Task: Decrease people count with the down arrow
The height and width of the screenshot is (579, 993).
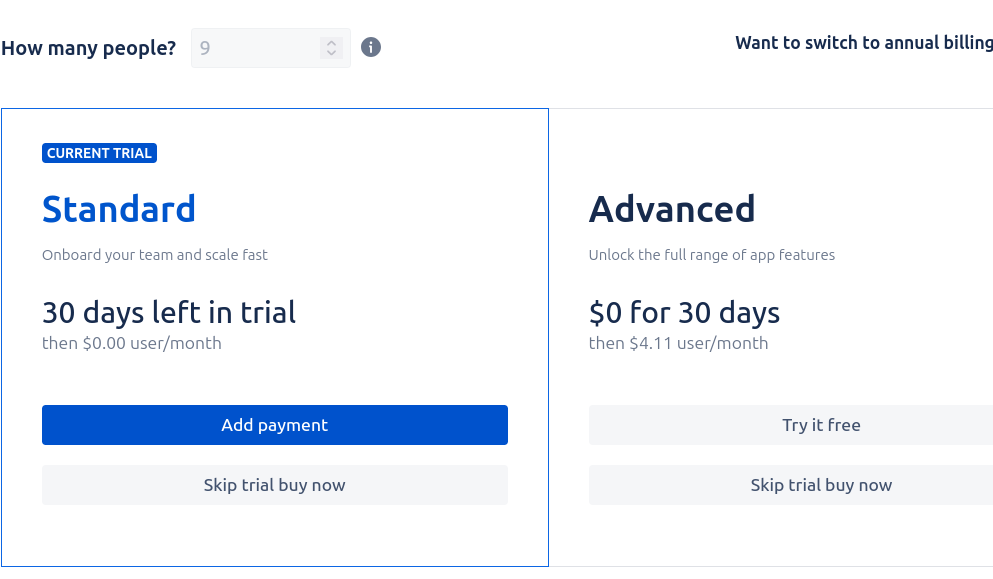Action: tap(331, 53)
